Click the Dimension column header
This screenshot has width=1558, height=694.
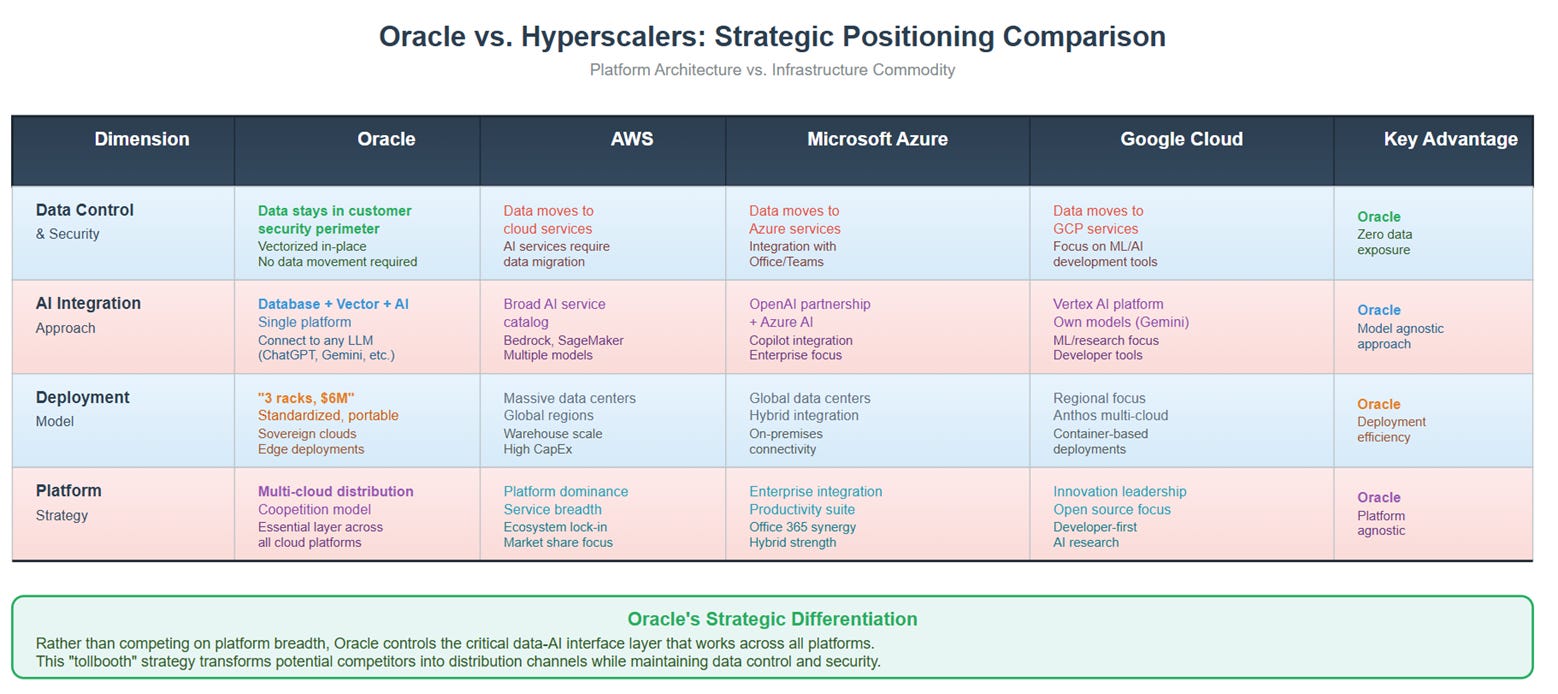[142, 139]
